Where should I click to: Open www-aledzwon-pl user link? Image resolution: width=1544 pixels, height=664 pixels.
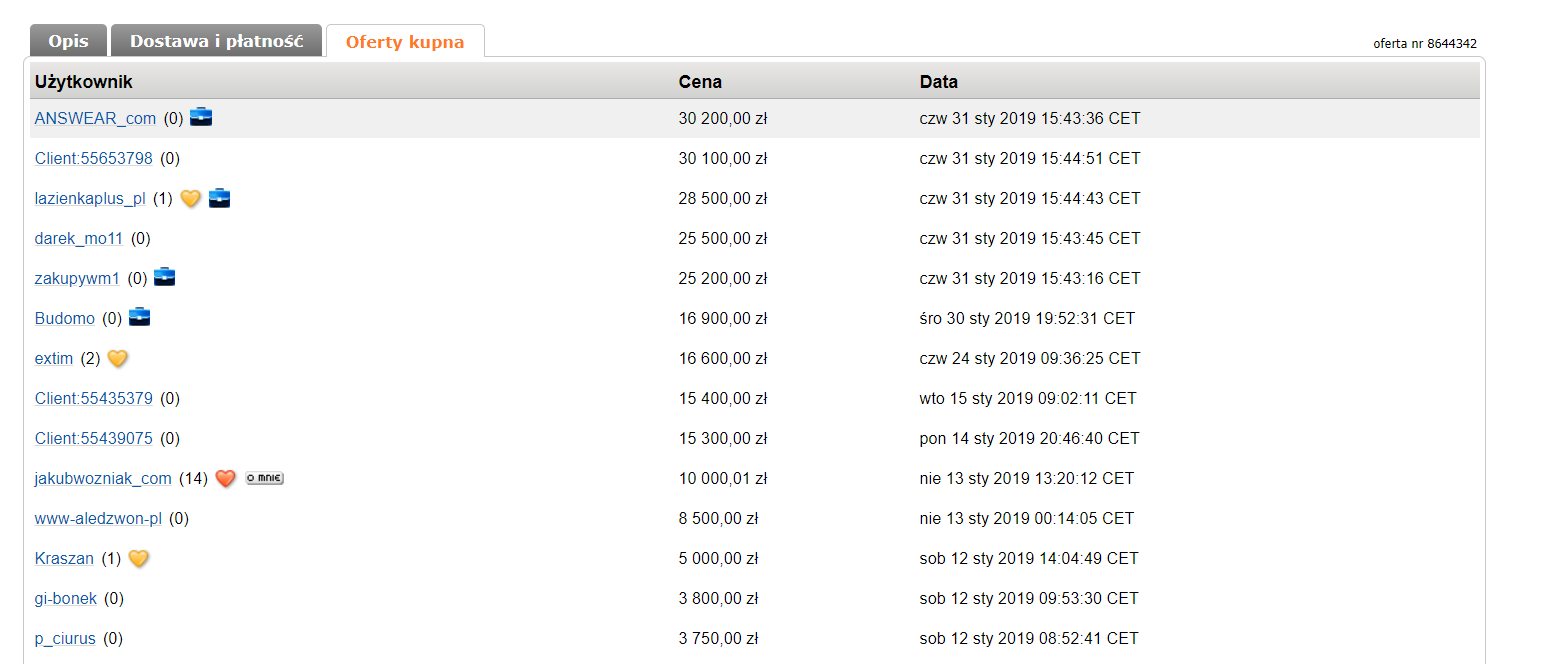click(x=98, y=518)
